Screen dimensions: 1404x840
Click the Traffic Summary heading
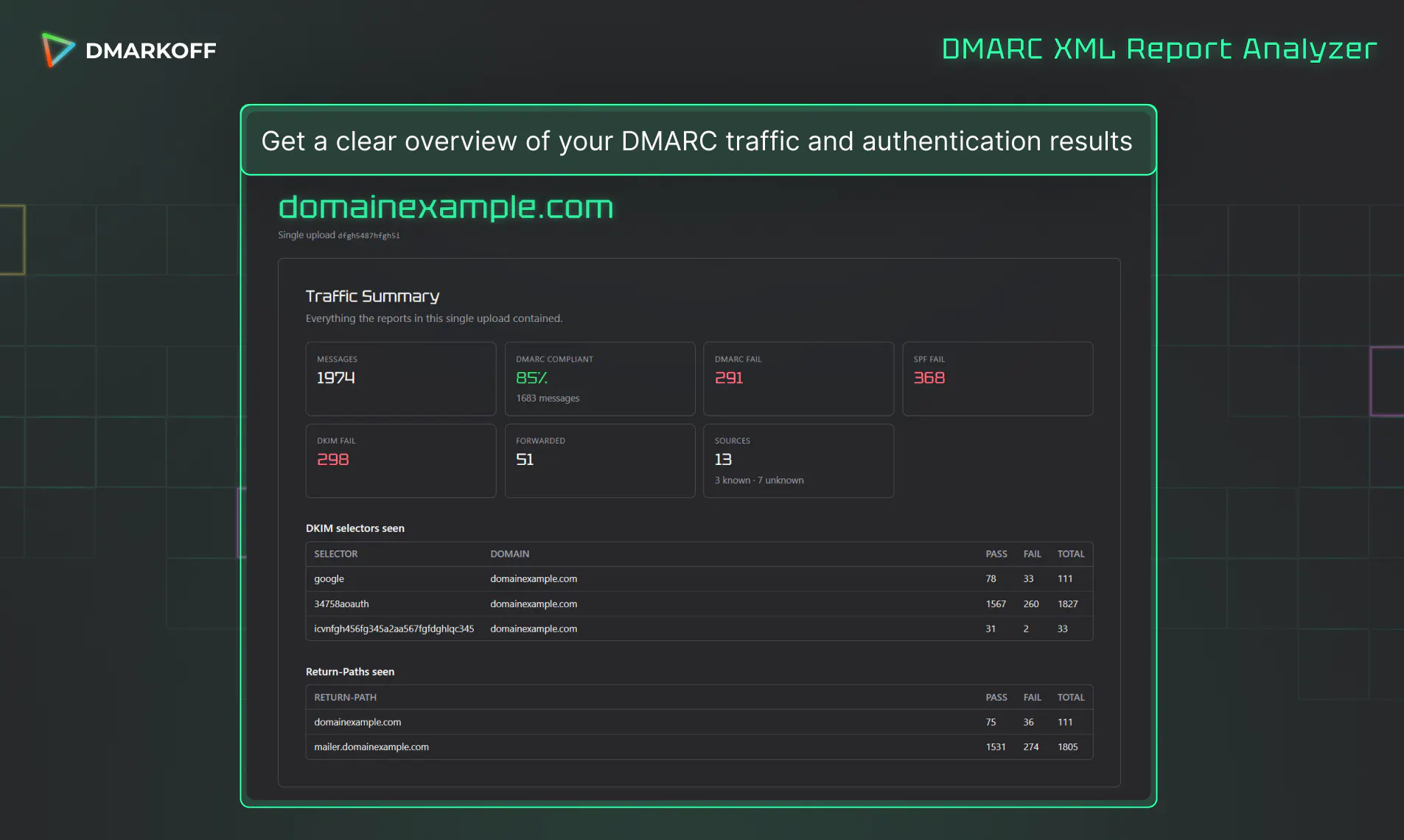click(372, 296)
